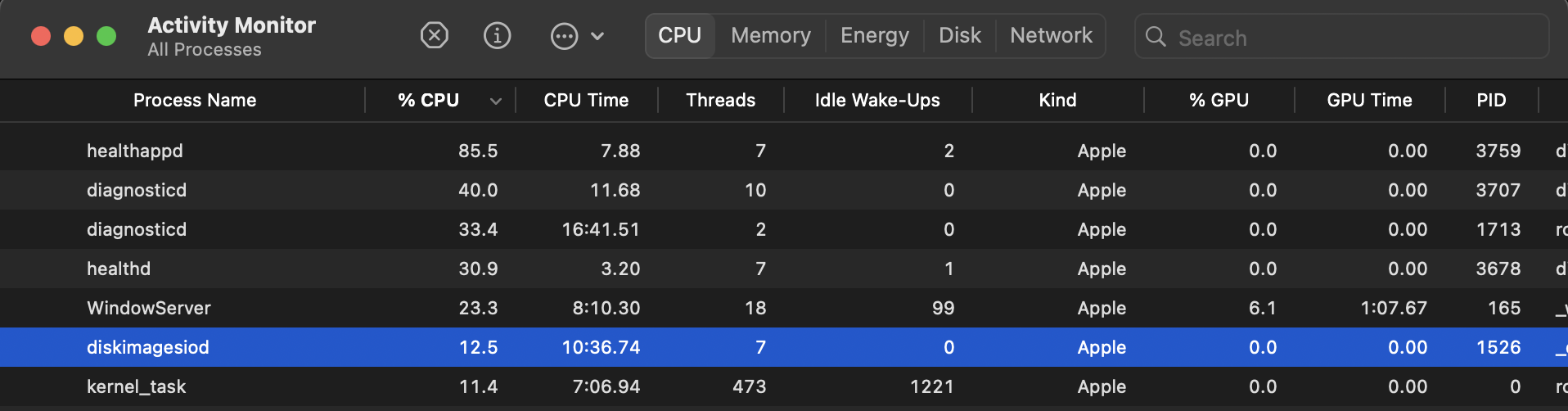Open the Energy tab
Screen dimensions: 1568x411
point(874,36)
